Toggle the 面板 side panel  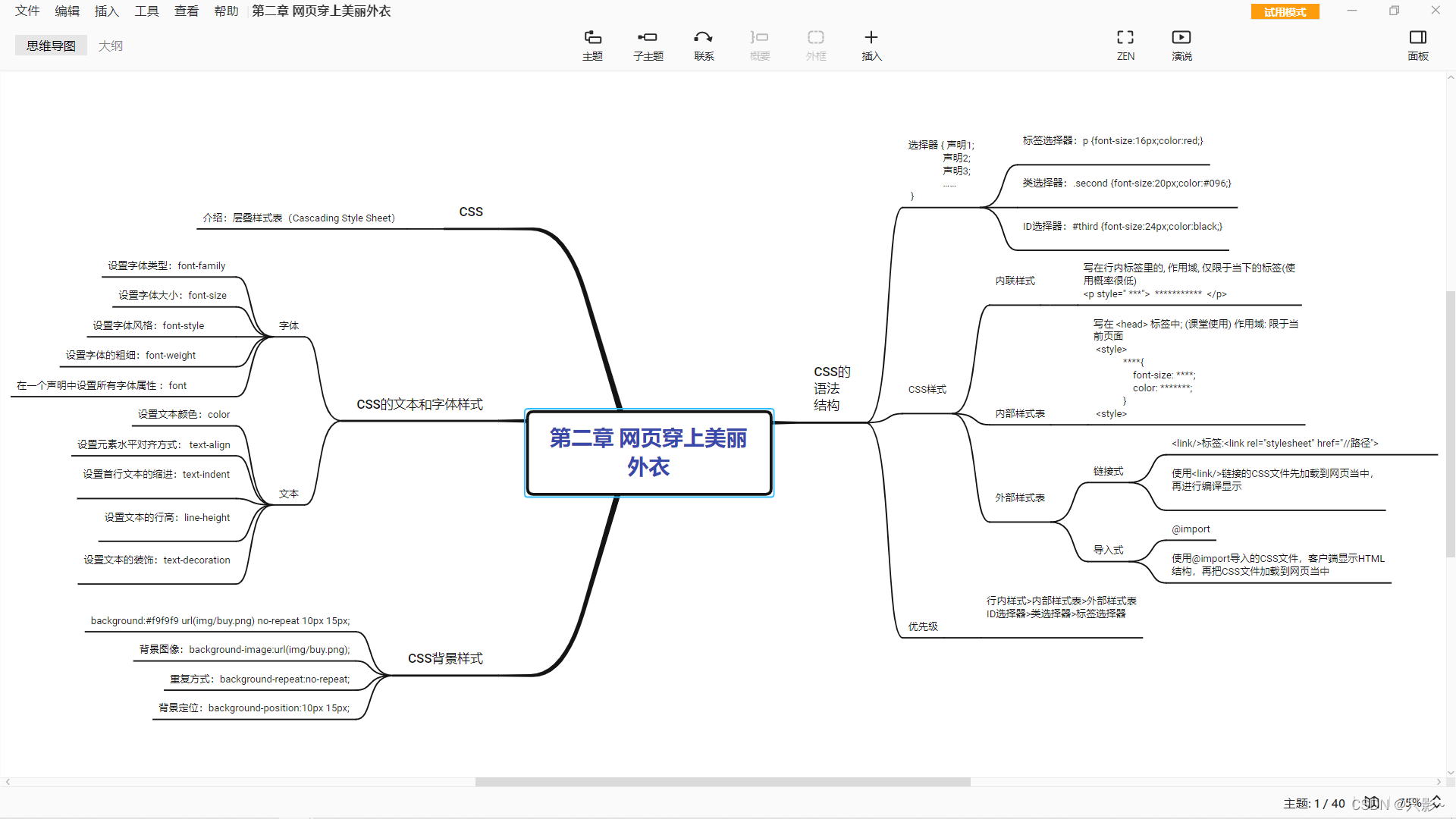pos(1418,45)
